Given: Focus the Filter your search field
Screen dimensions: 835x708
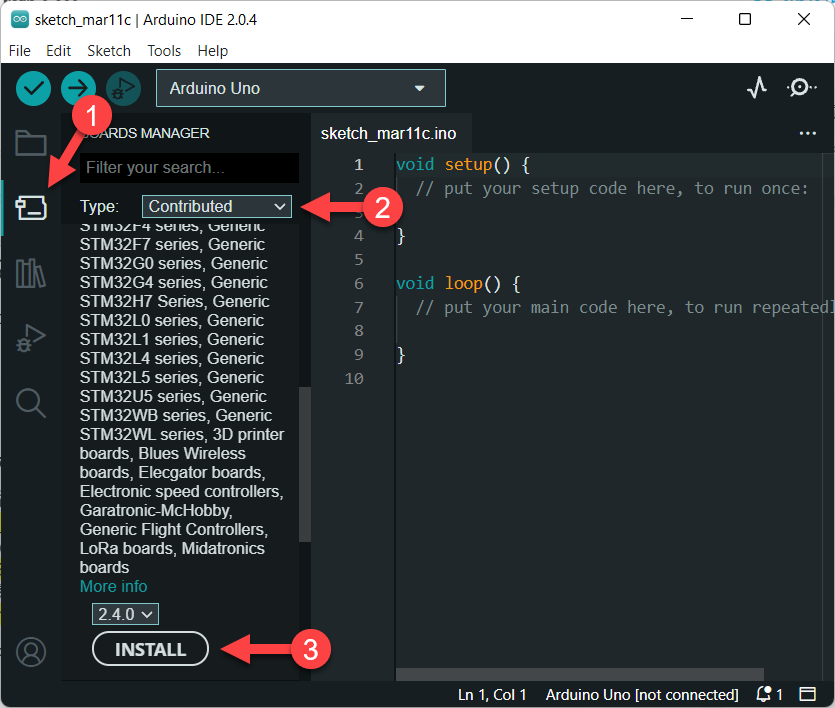Looking at the screenshot, I should point(189,168).
